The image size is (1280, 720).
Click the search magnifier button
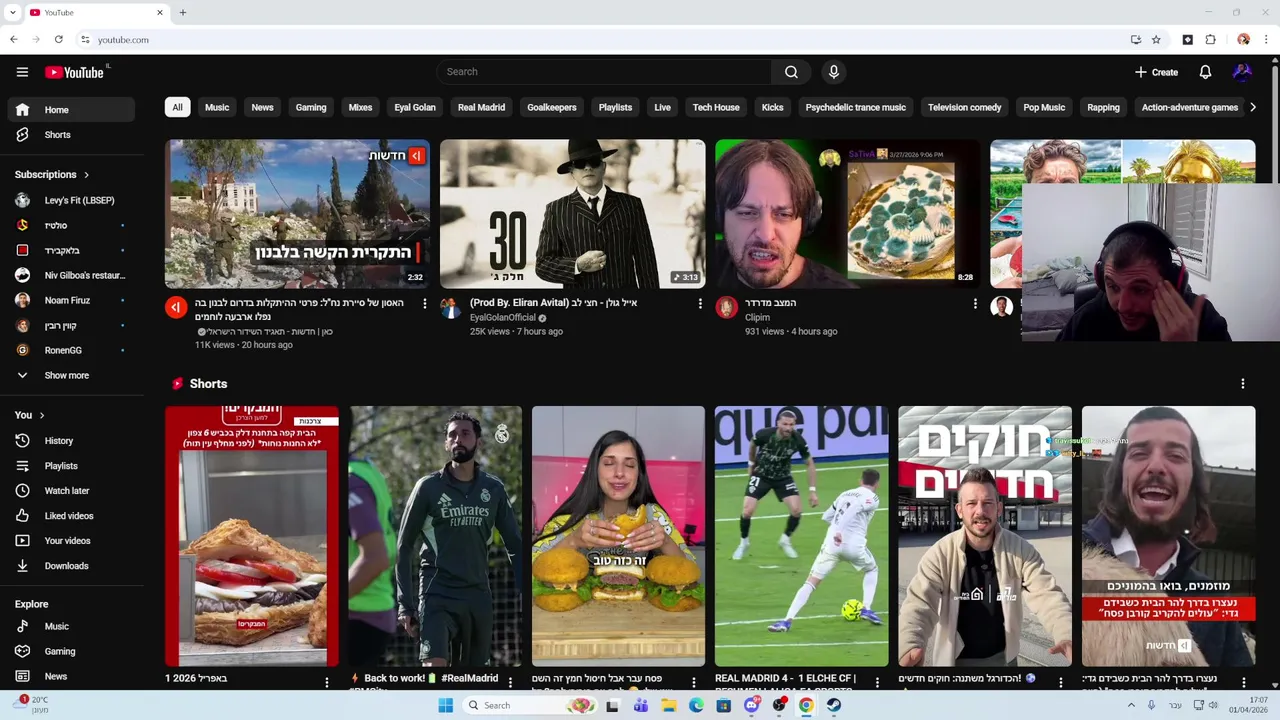coord(791,72)
